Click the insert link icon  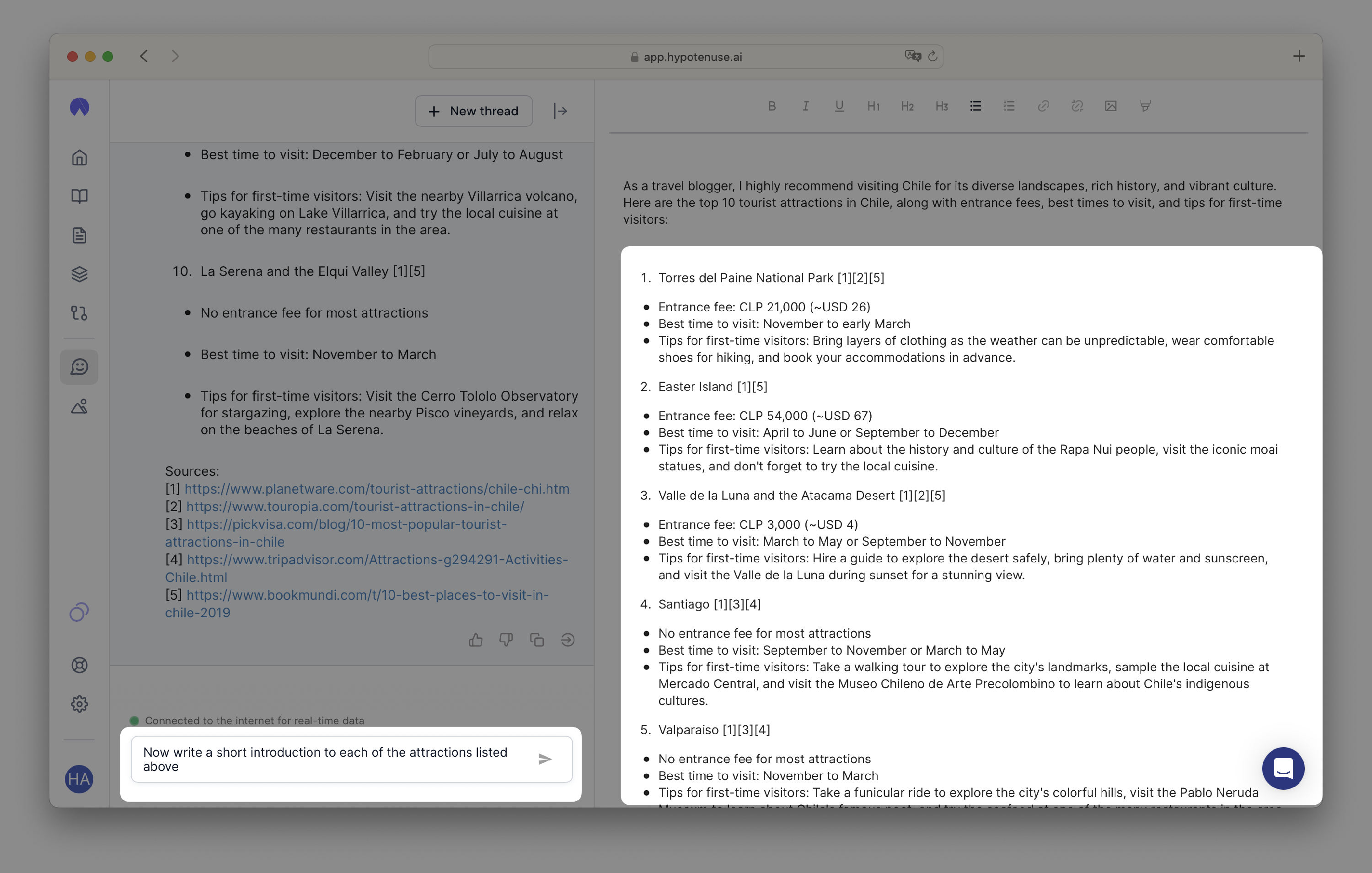coord(1043,106)
